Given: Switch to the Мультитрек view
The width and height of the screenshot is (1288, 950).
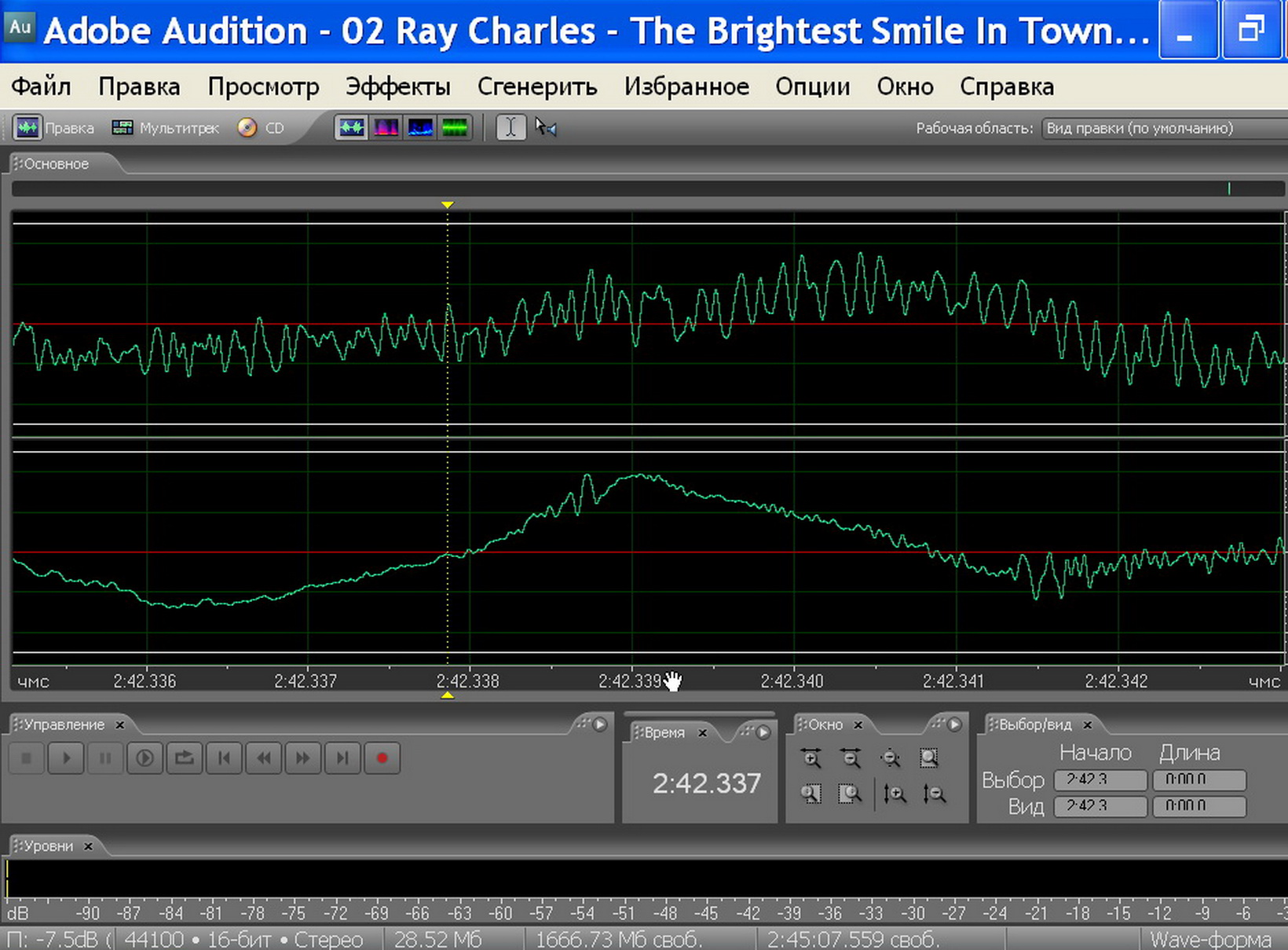Looking at the screenshot, I should coord(166,127).
